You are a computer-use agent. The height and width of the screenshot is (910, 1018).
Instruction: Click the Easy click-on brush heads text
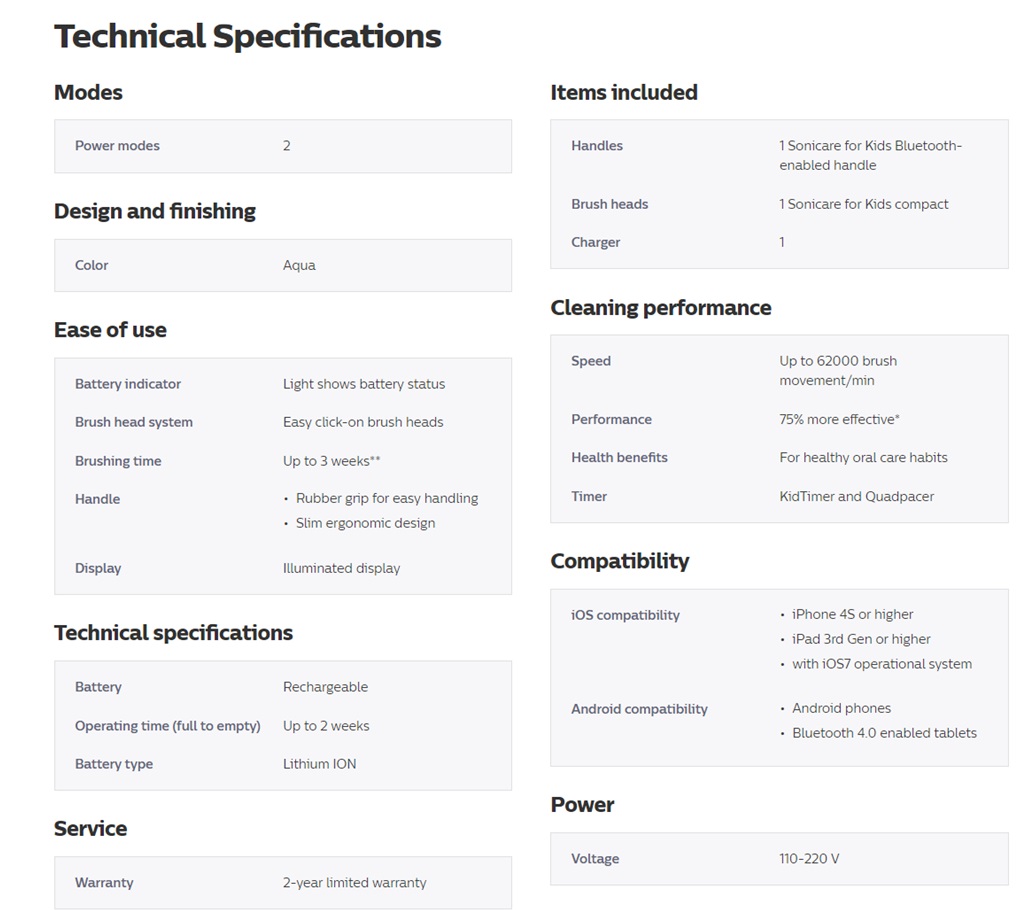tap(363, 422)
